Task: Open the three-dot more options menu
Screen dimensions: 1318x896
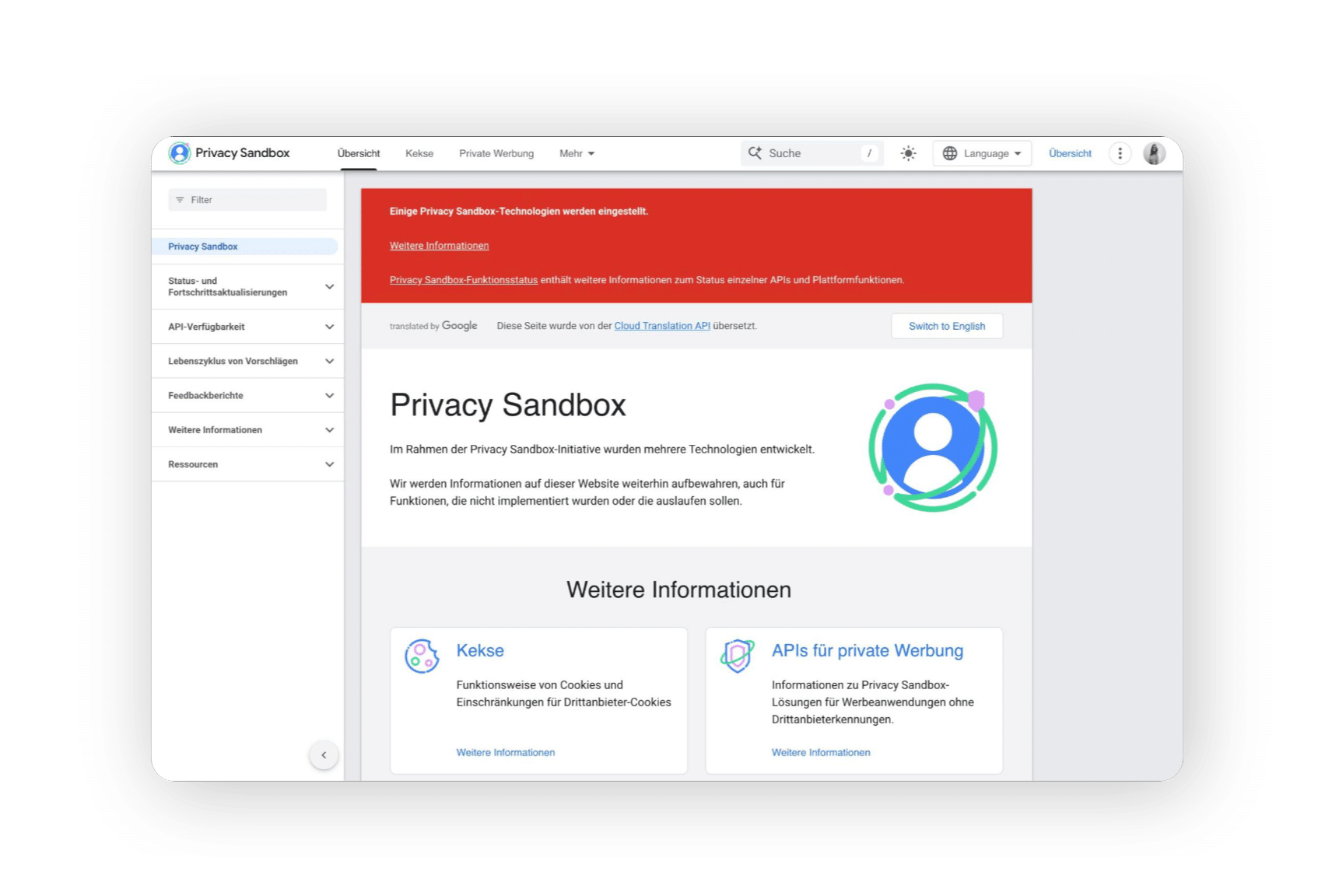Action: coord(1120,153)
